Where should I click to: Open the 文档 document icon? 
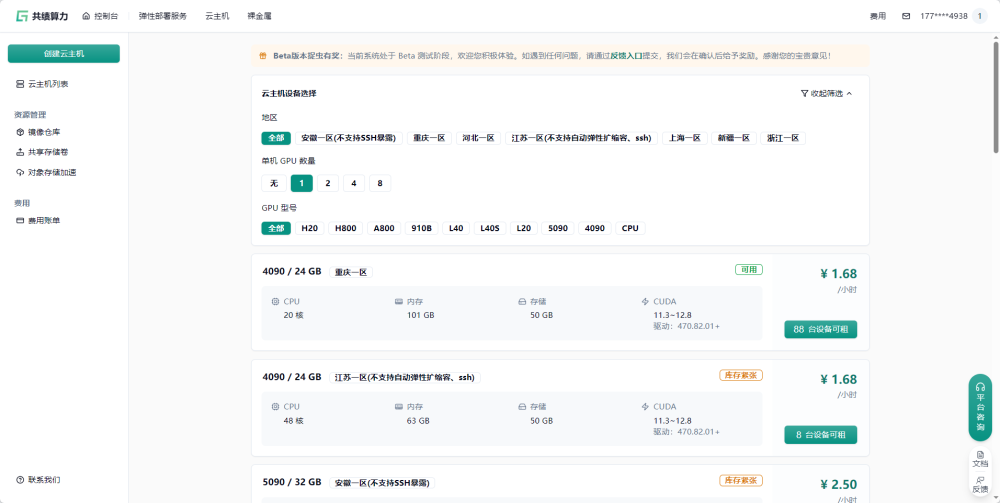(x=980, y=455)
